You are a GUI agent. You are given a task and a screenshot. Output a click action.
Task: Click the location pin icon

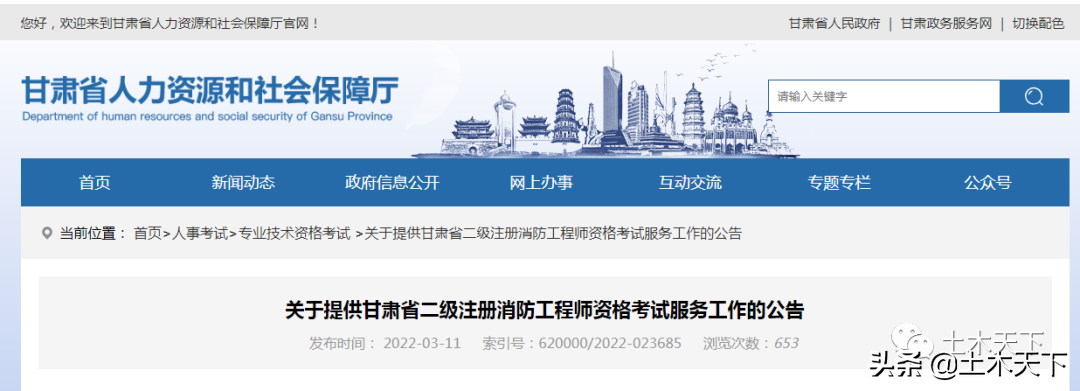coord(47,233)
